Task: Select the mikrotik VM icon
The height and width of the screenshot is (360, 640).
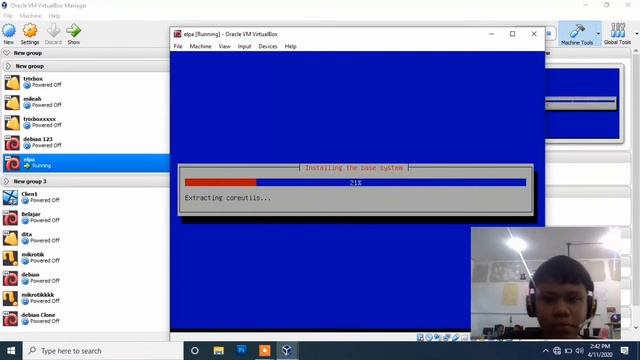Action: pyautogui.click(x=10, y=258)
